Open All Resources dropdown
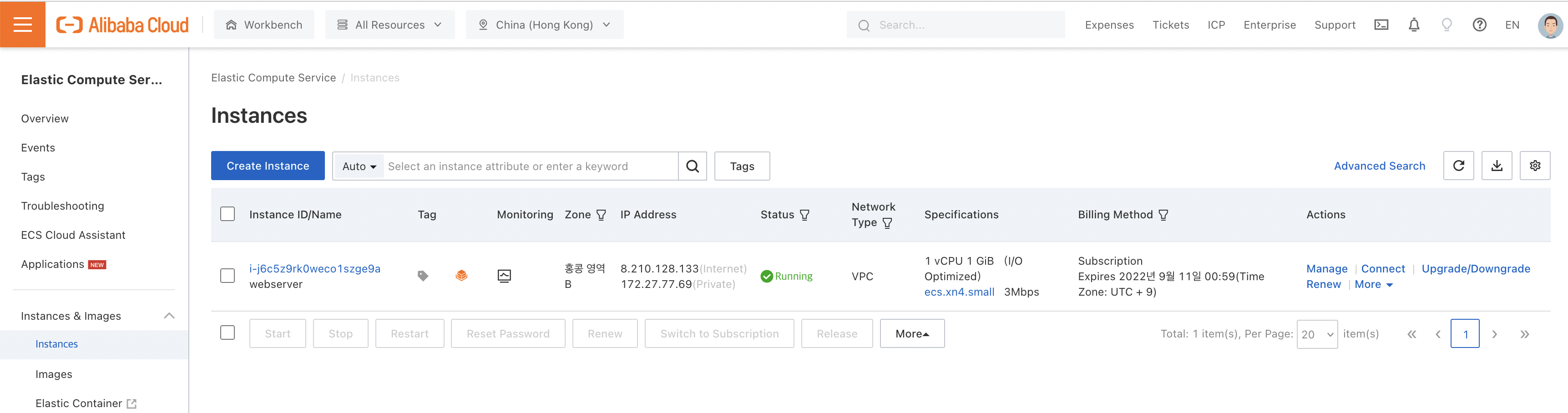The height and width of the screenshot is (413, 1568). 389,25
